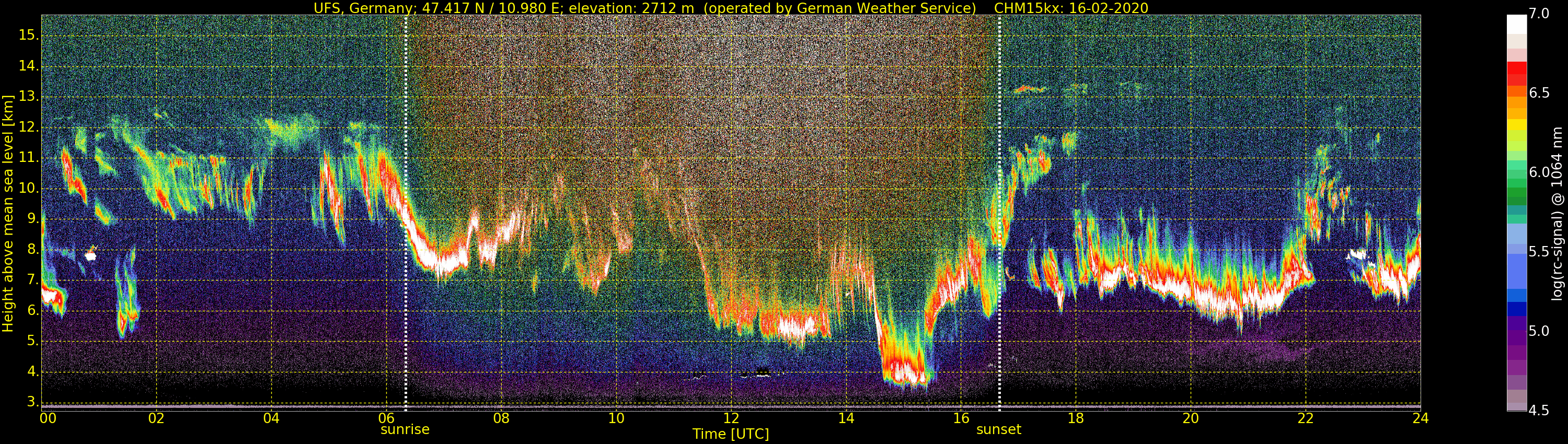This screenshot has height=444, width=1568.
Task: Click the time axis tick '00'
Action: point(48,418)
